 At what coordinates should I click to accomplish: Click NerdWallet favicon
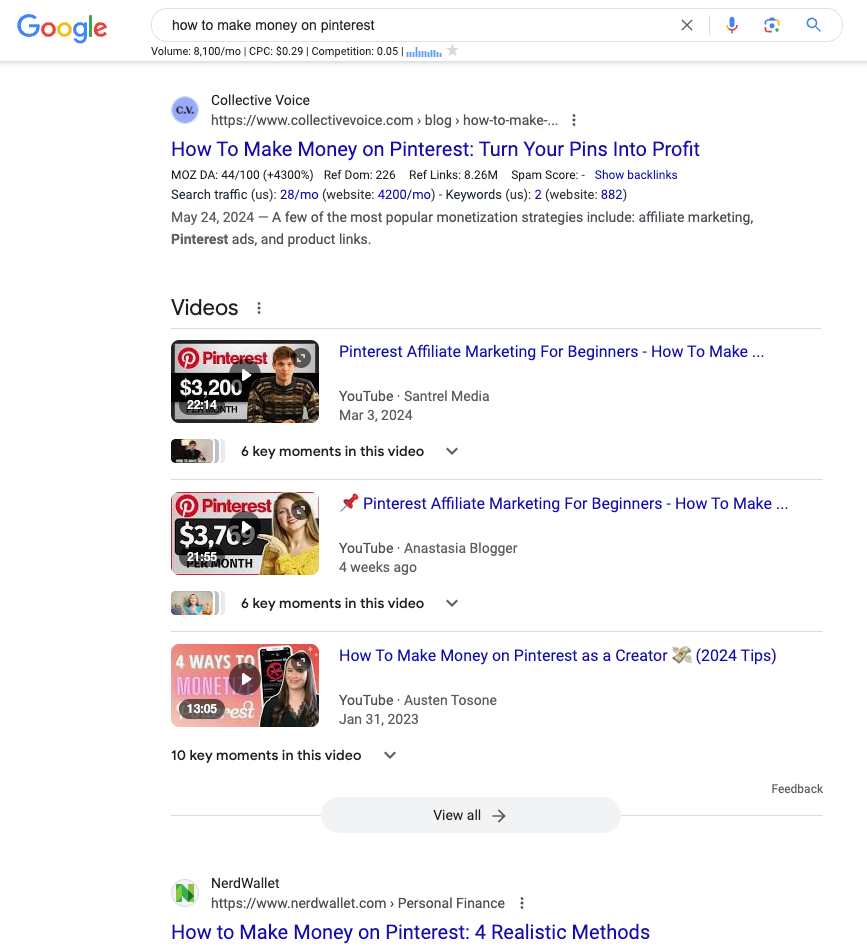pos(185,893)
